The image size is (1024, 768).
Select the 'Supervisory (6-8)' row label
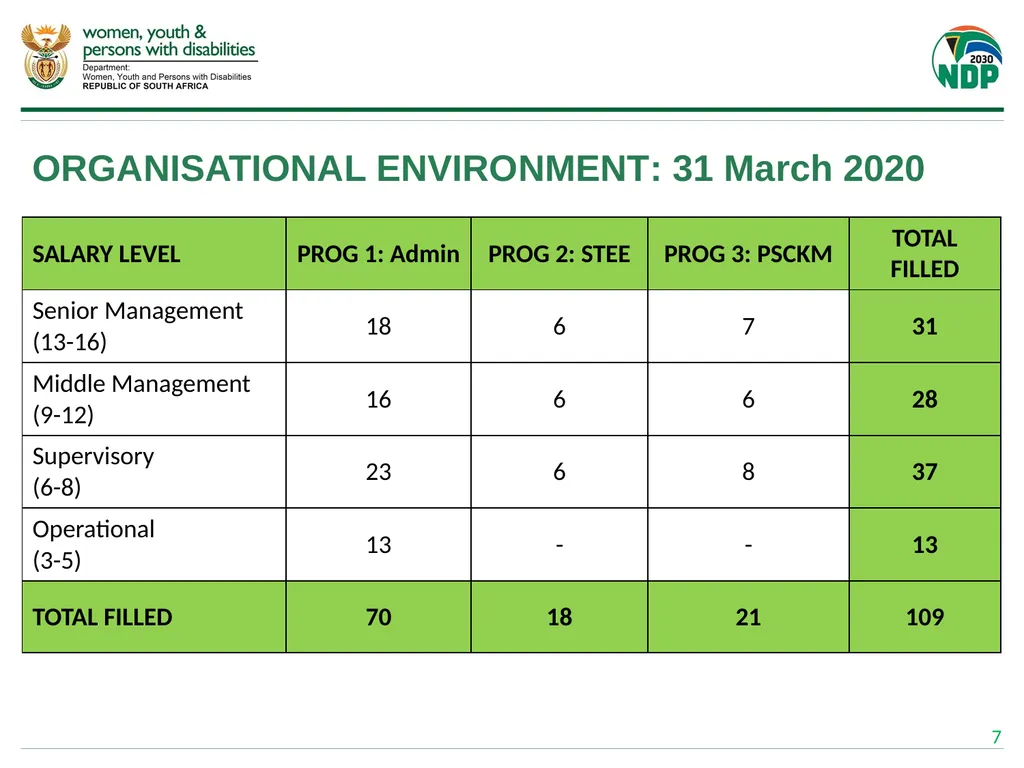(x=93, y=472)
